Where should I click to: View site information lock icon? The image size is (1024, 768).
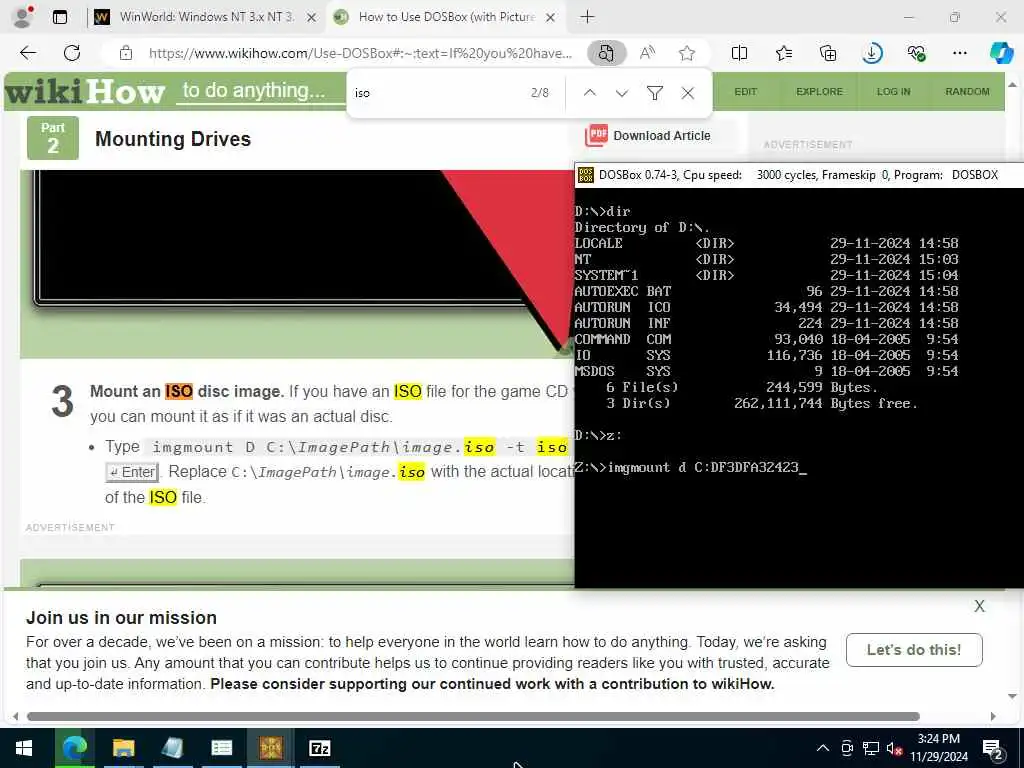(x=126, y=53)
